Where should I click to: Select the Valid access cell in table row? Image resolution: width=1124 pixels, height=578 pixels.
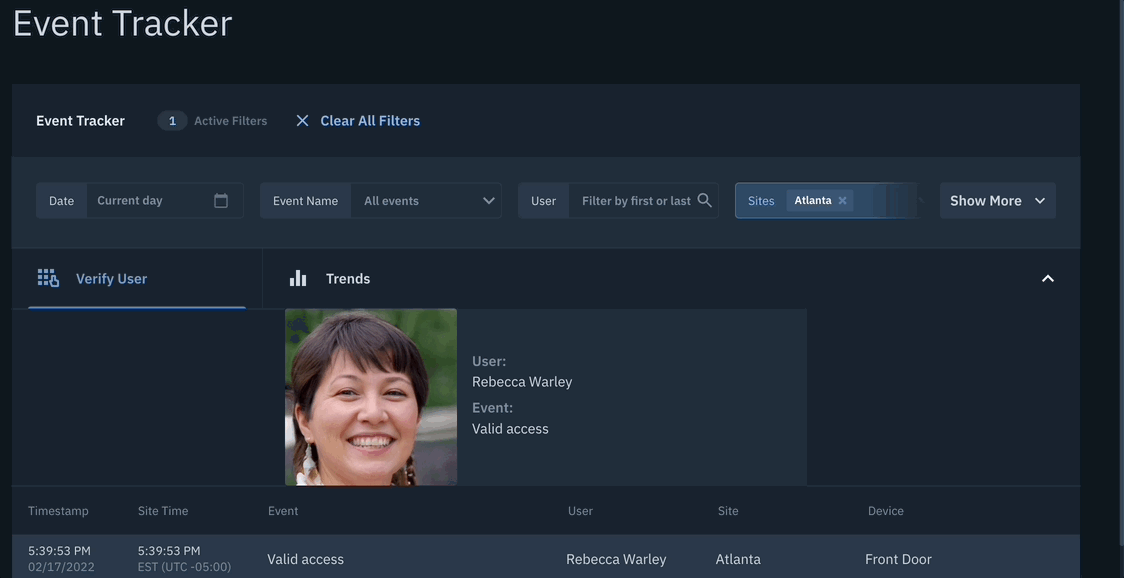pyautogui.click(x=305, y=559)
